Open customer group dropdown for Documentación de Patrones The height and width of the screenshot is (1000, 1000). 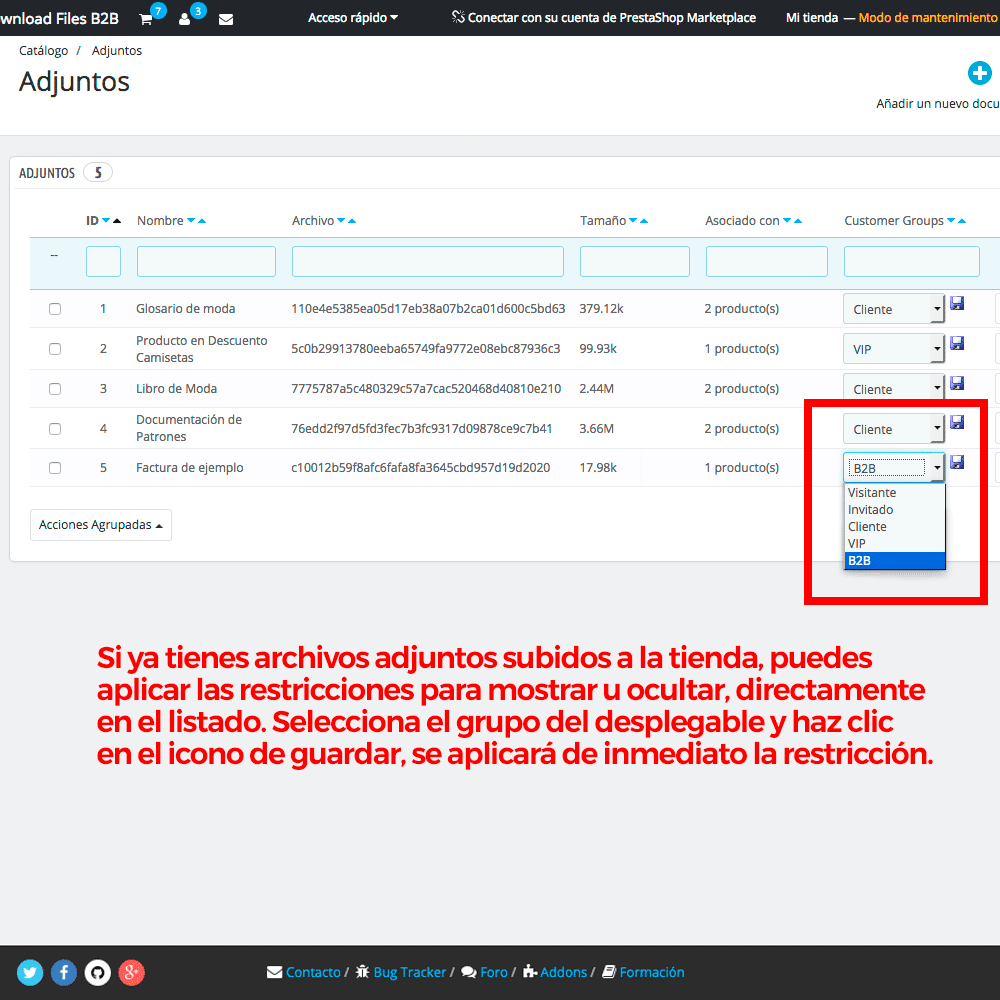893,429
